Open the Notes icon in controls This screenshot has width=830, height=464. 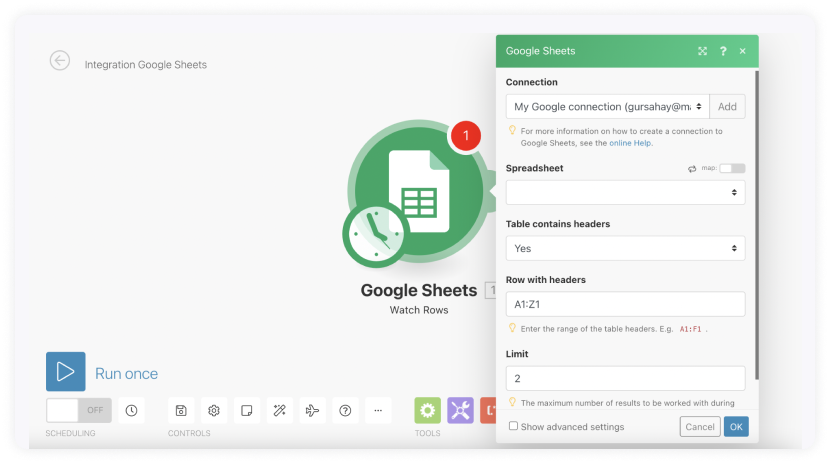coord(247,410)
